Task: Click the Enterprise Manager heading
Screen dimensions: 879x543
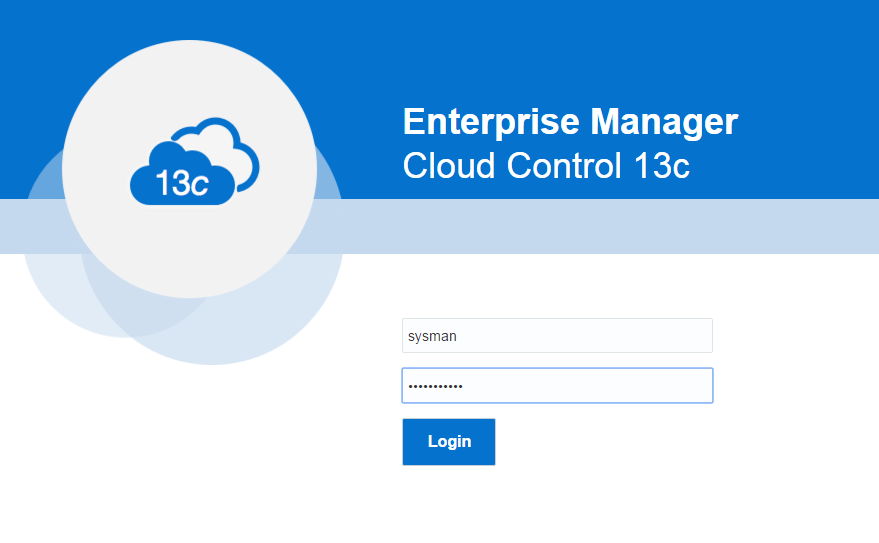Action: pyautogui.click(x=570, y=121)
